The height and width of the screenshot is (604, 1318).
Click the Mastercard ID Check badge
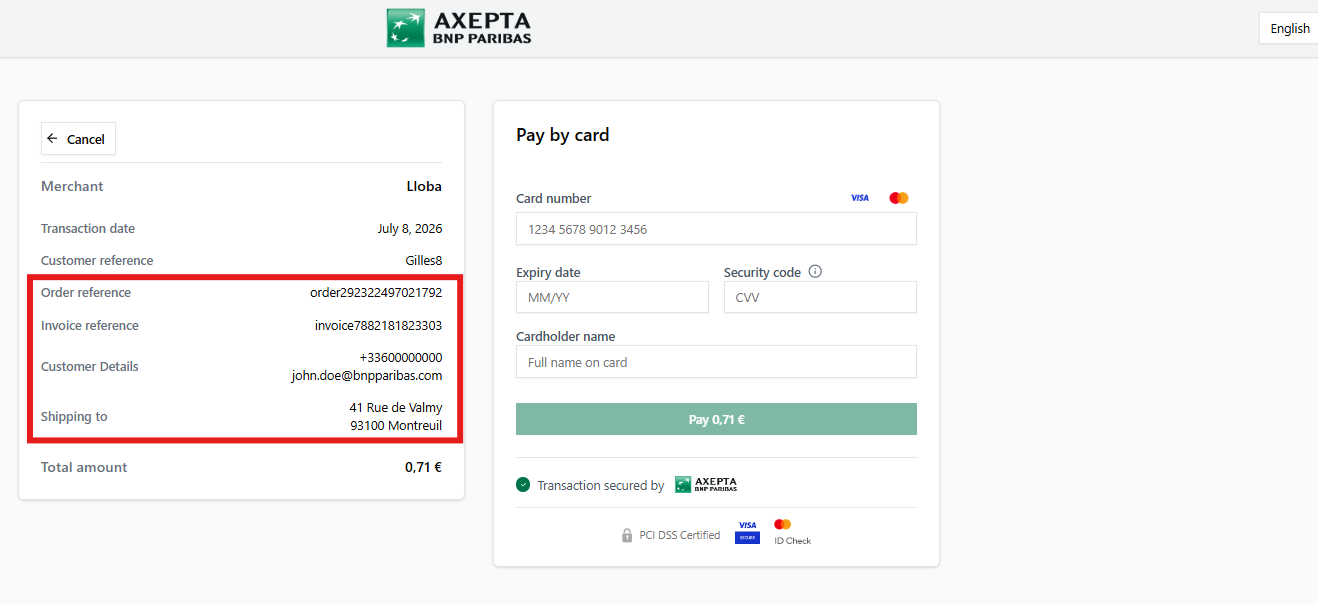(792, 532)
